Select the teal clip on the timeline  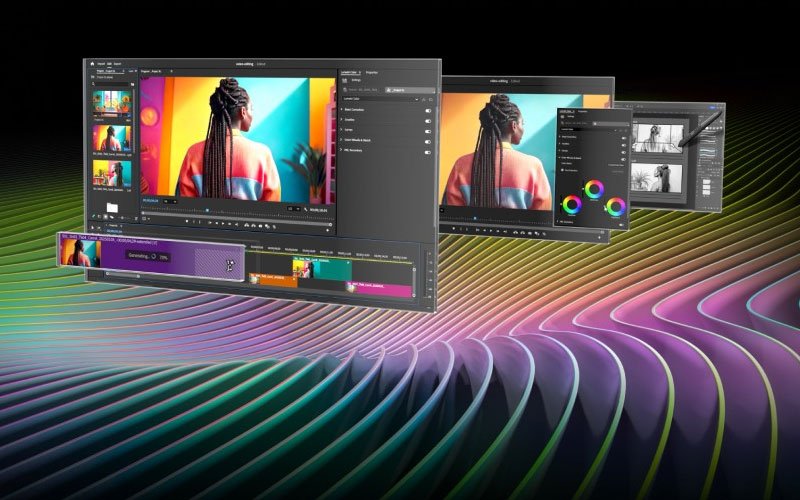(x=333, y=268)
